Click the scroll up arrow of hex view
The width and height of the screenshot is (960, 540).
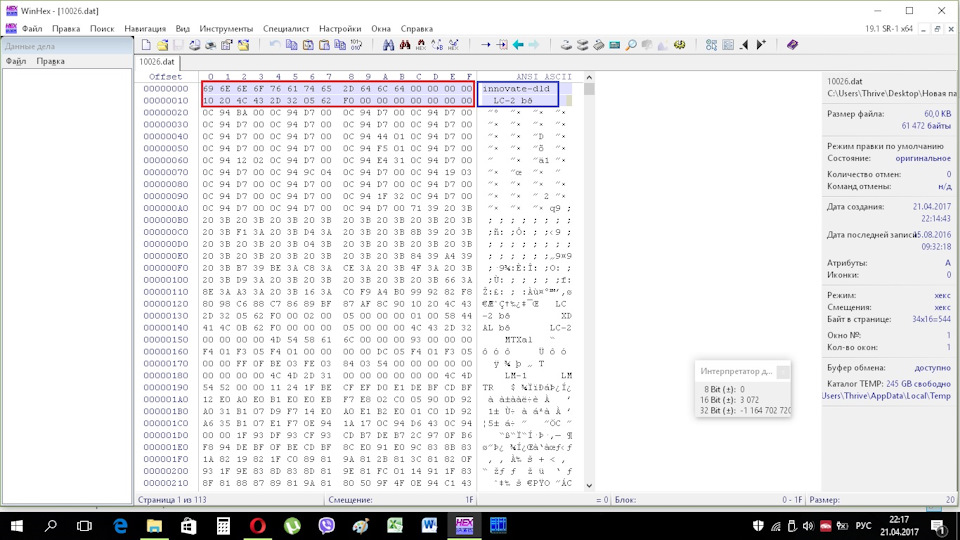[x=589, y=77]
